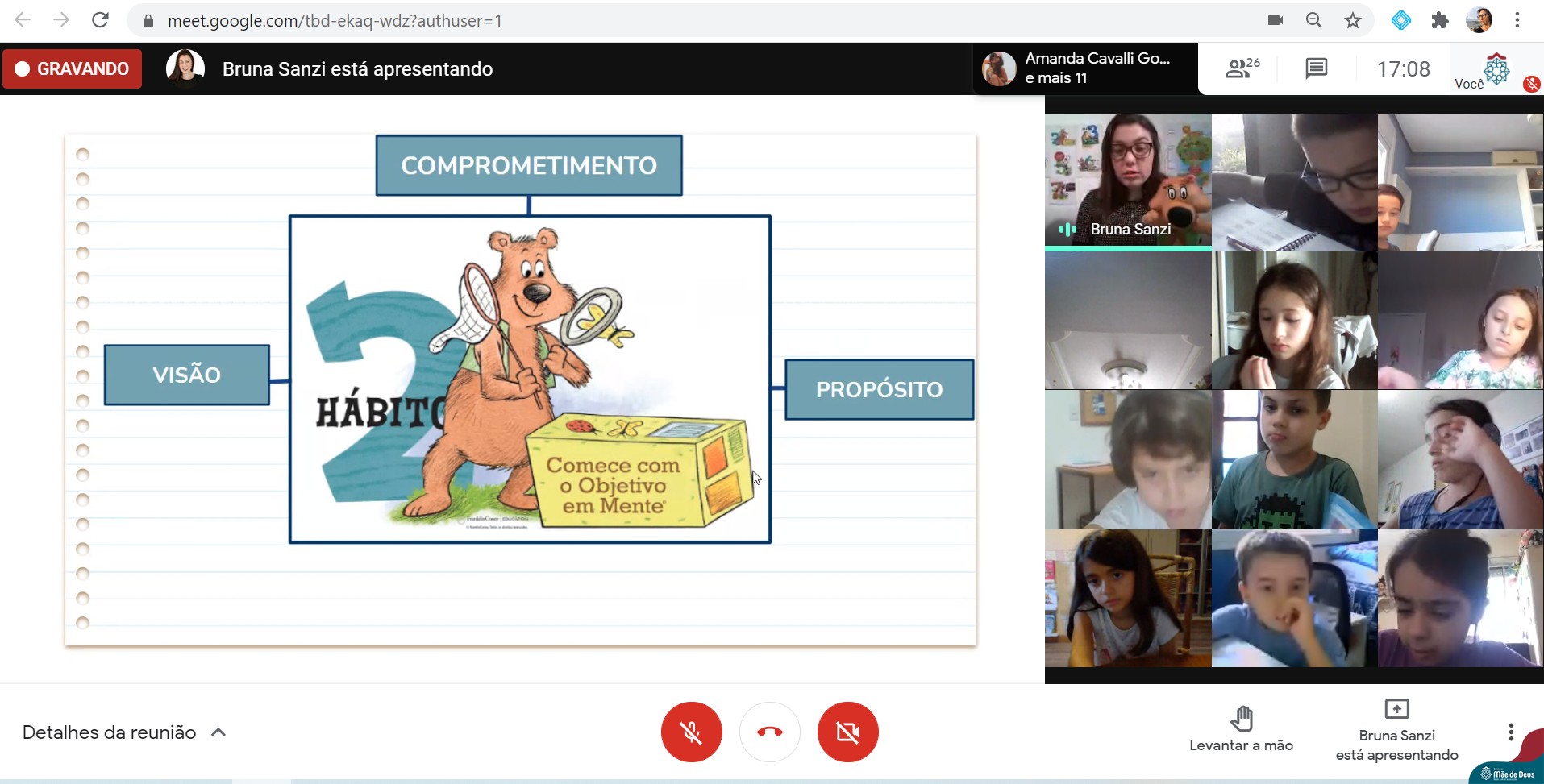Click the camera permission icon in address bar
Image resolution: width=1544 pixels, height=784 pixels.
pyautogui.click(x=1276, y=20)
